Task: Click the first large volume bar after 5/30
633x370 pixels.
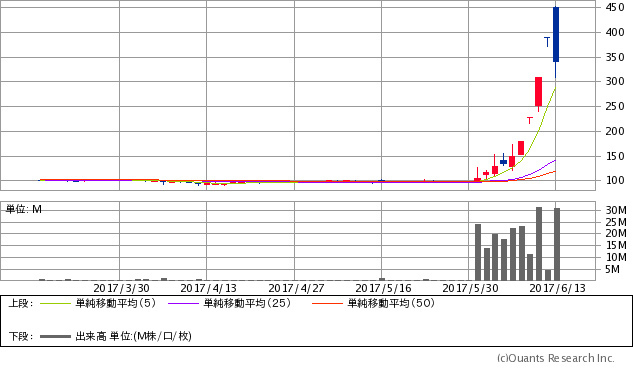Action: tap(478, 252)
